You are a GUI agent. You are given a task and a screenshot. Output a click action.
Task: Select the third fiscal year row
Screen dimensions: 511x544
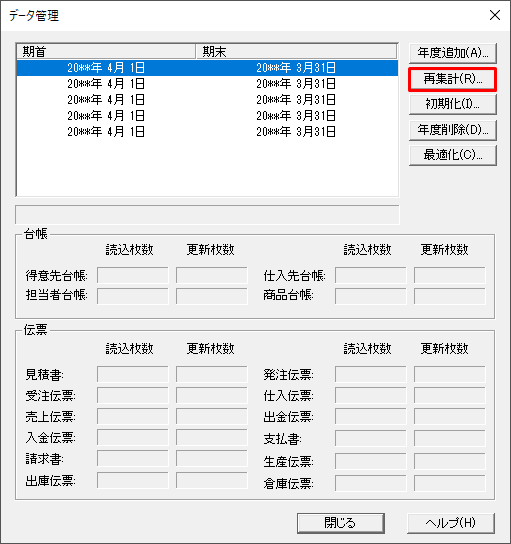point(207,100)
